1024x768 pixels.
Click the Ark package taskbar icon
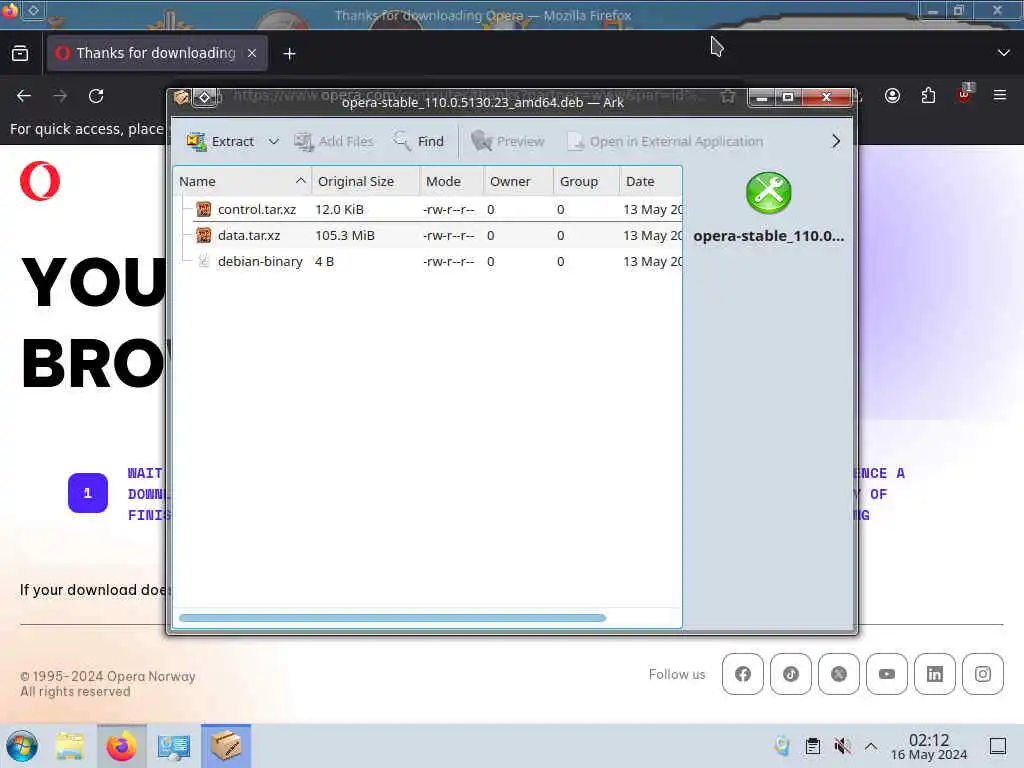pyautogui.click(x=226, y=746)
